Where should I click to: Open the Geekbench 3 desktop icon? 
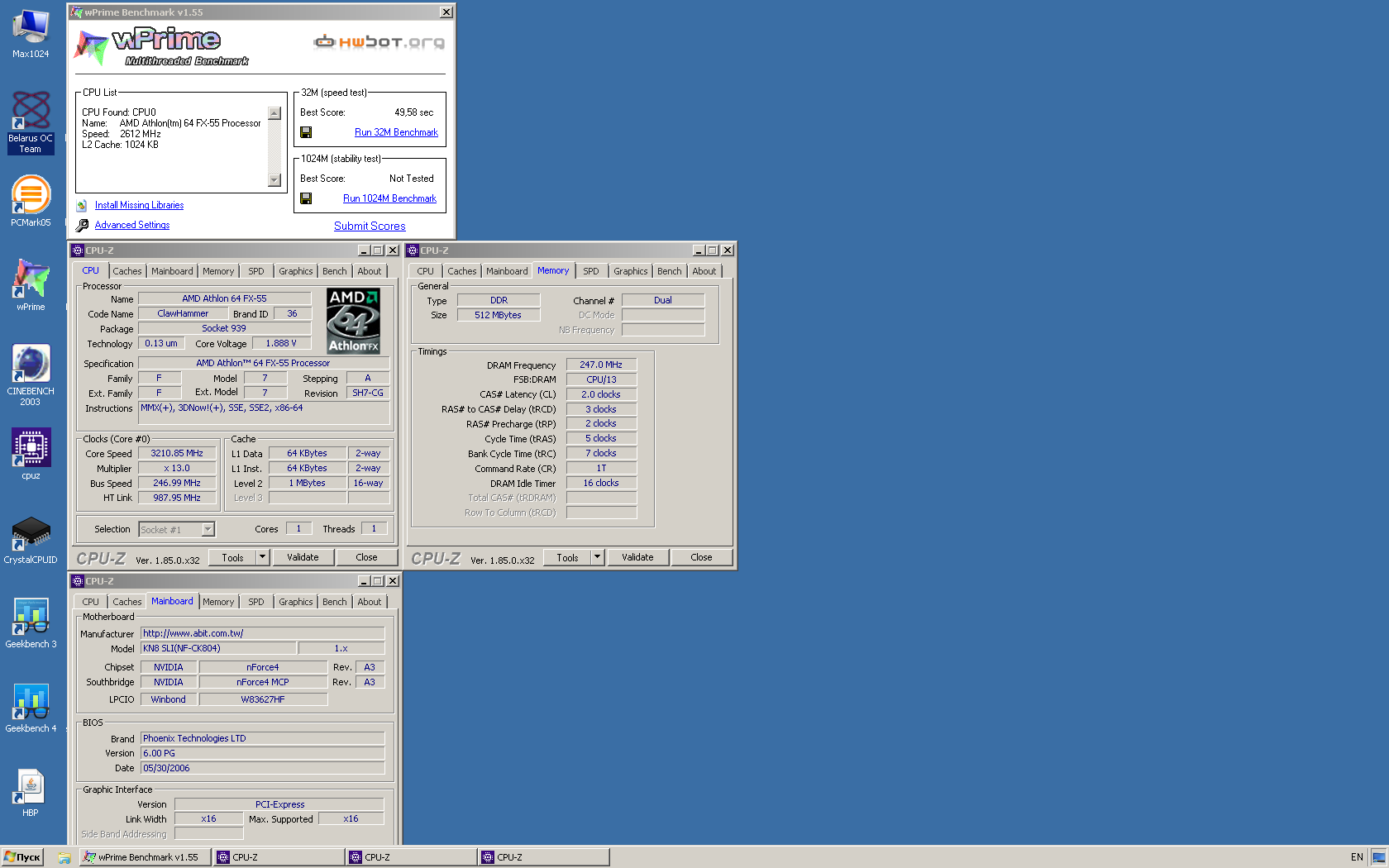coord(31,624)
